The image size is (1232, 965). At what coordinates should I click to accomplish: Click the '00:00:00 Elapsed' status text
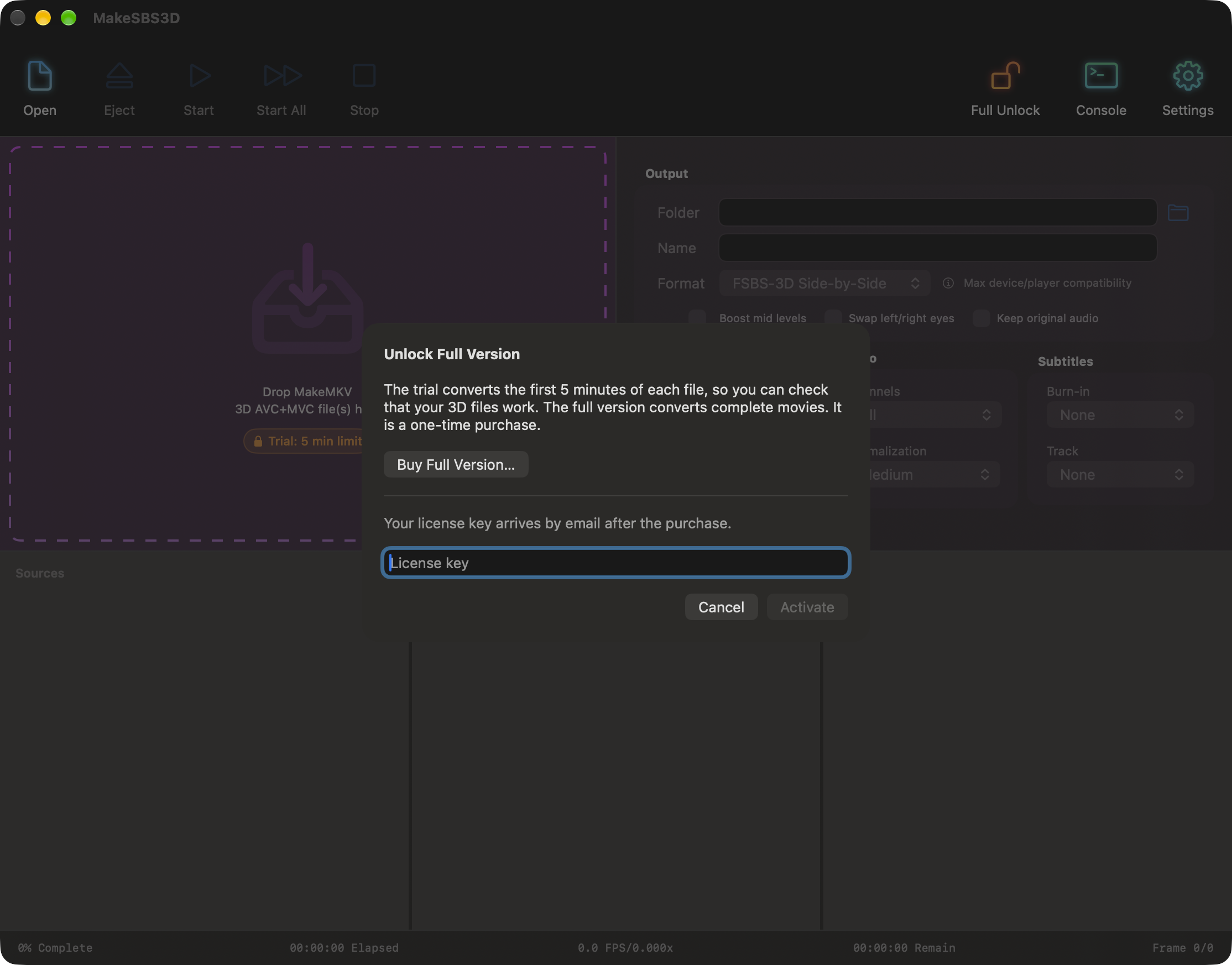pyautogui.click(x=343, y=947)
